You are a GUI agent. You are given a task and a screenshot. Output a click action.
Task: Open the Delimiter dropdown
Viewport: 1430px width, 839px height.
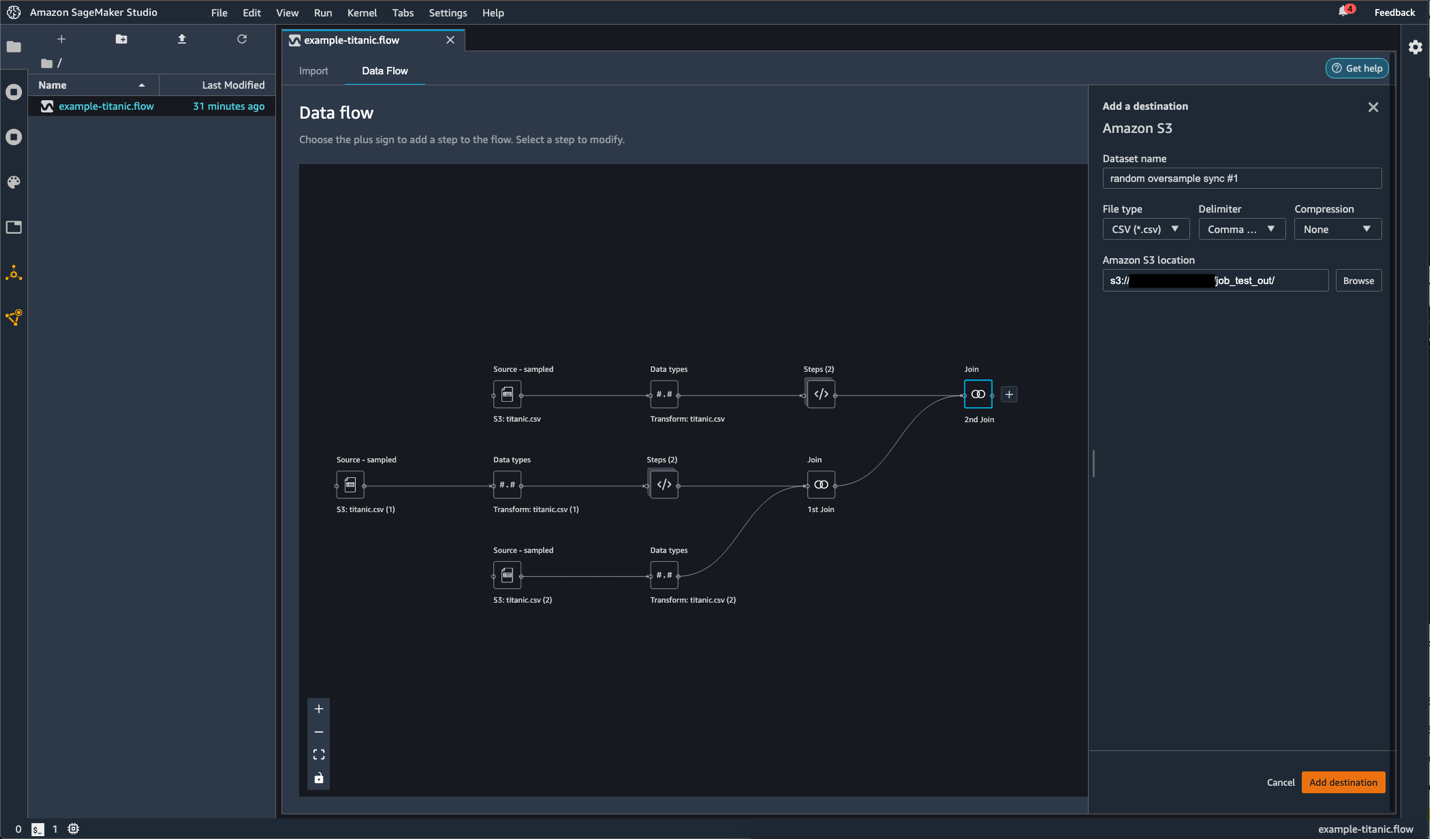(1241, 229)
